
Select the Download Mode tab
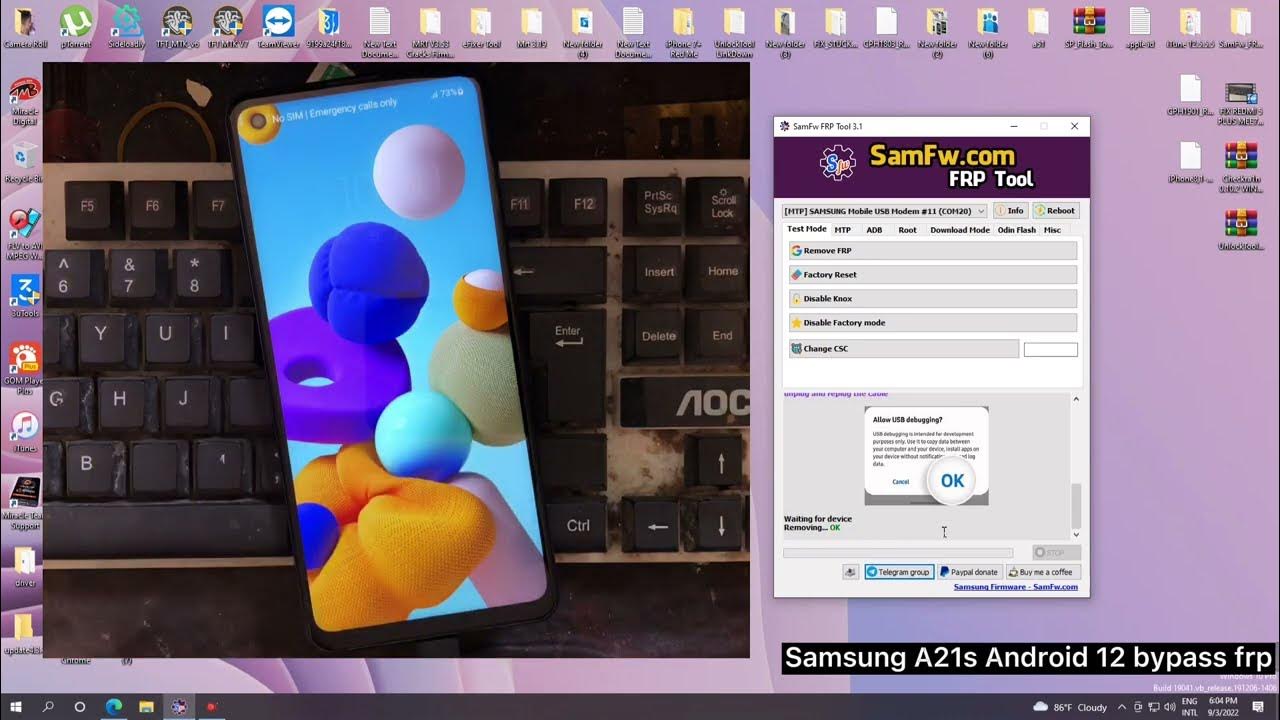[960, 230]
